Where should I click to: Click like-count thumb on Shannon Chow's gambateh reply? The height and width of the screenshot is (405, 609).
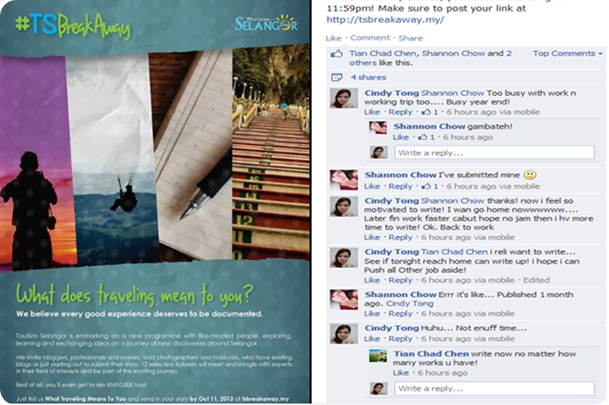[x=423, y=137]
